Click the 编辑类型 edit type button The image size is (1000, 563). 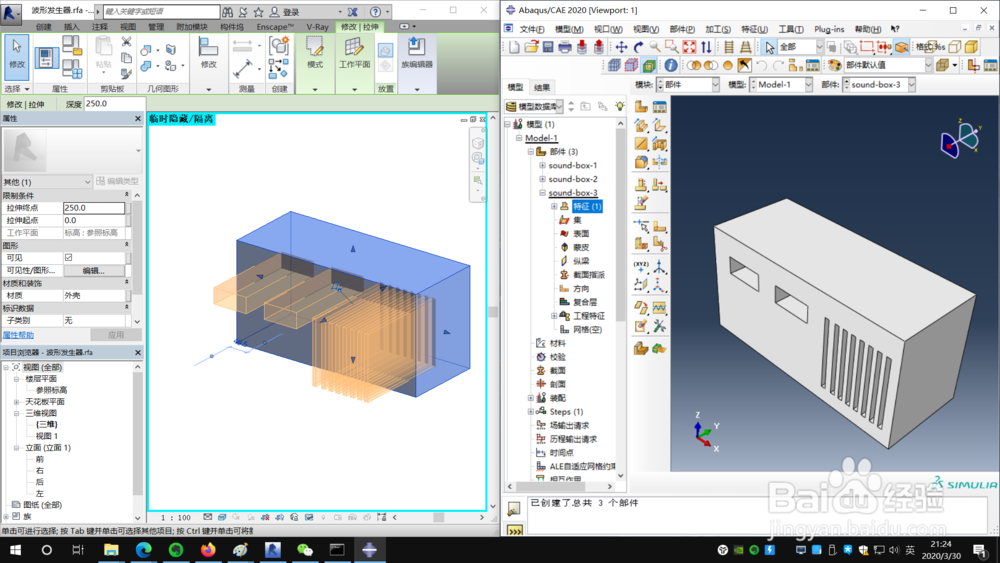117,182
